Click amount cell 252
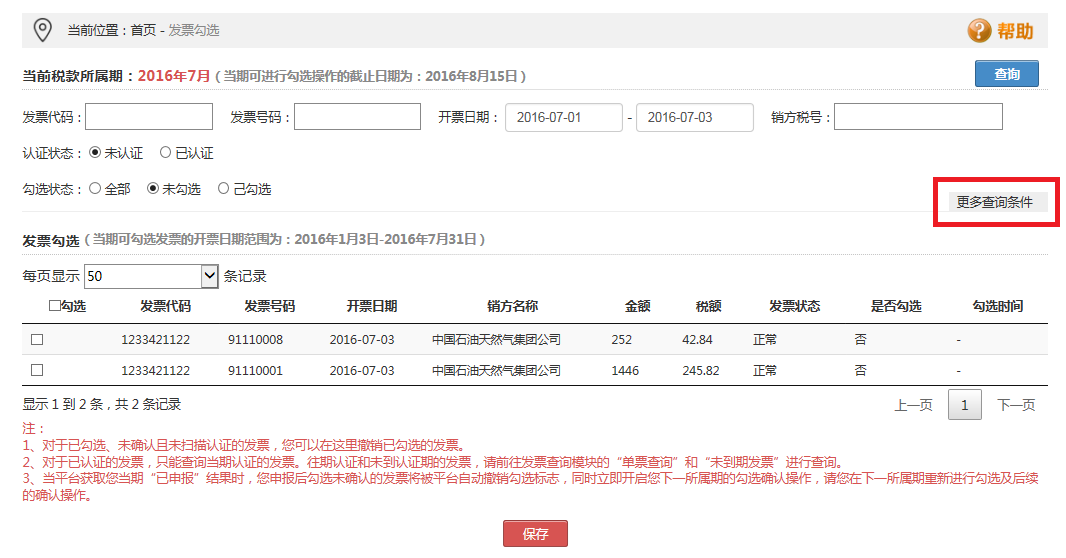This screenshot has height=558, width=1066. 621,340
